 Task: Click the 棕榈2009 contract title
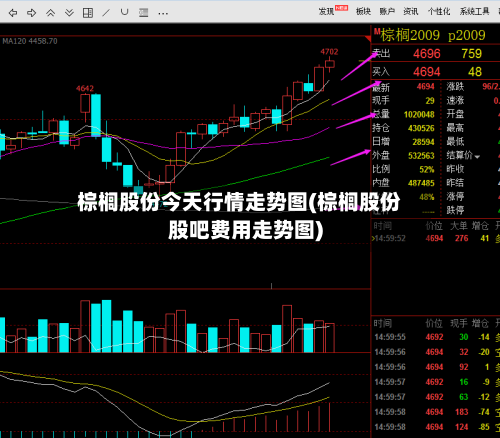410,35
